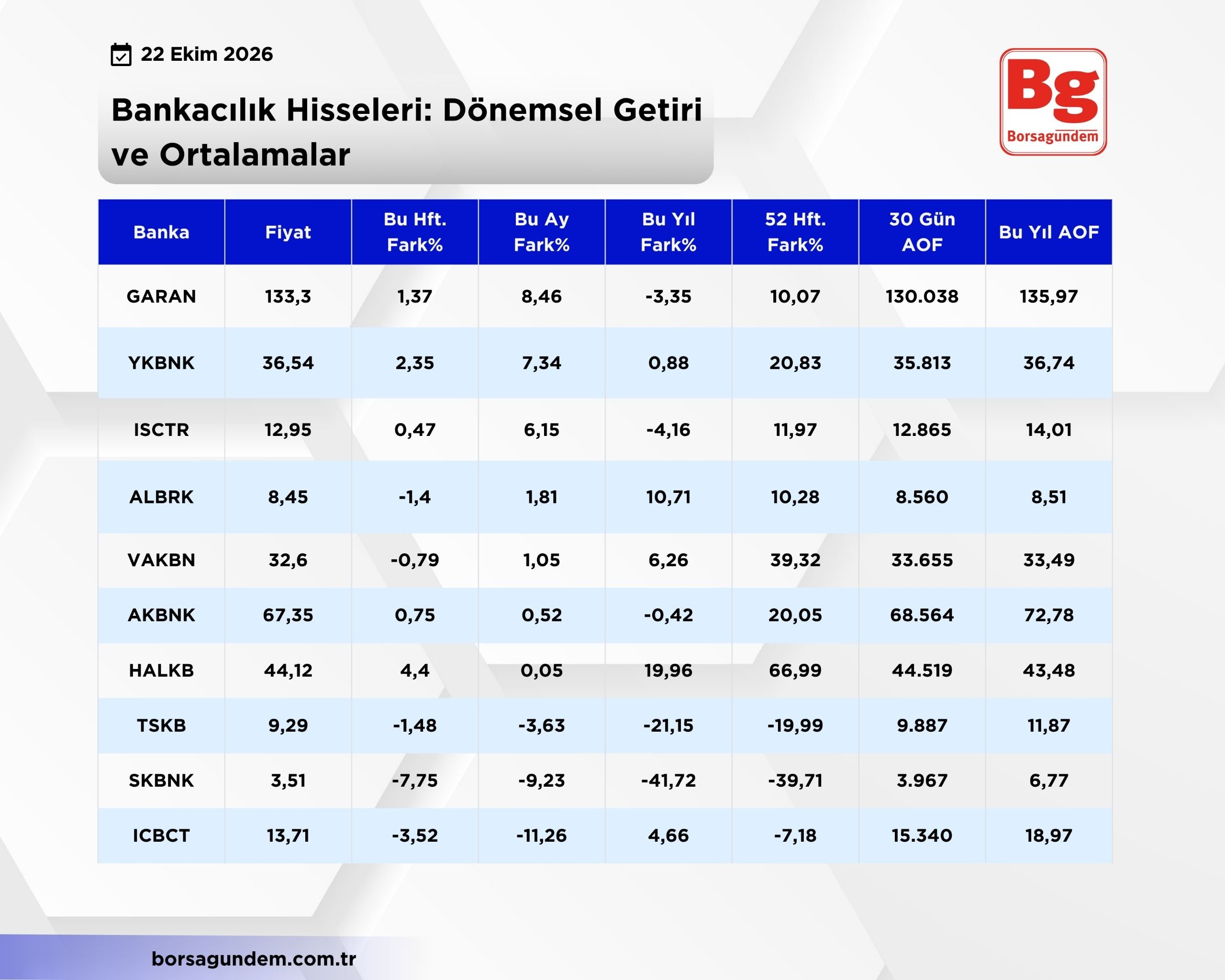Click VAKBN weekly change -0,79
Screen dimensions: 1225x980
click(x=415, y=560)
